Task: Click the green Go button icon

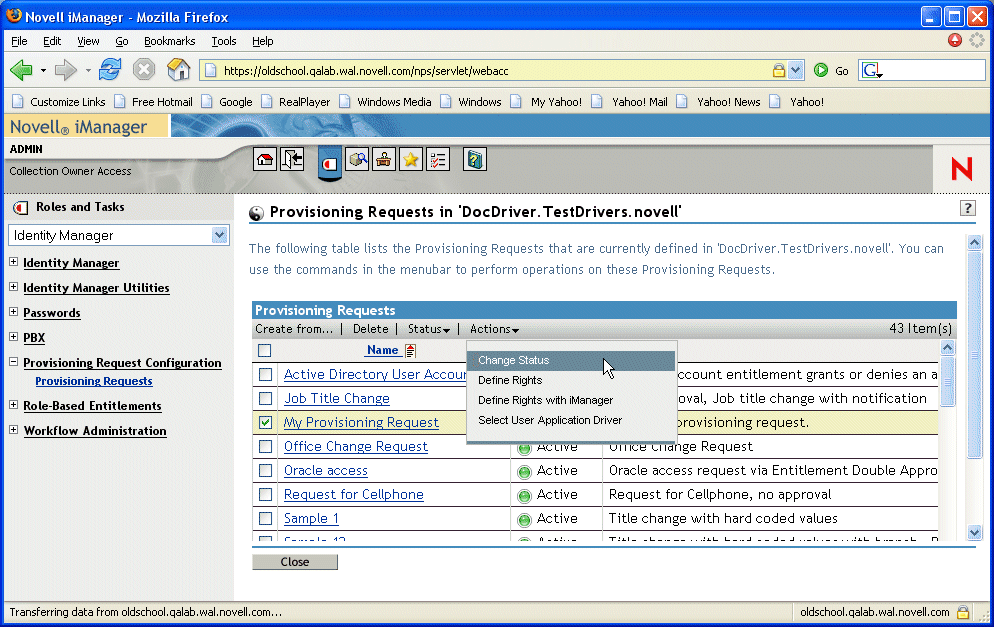Action: coord(821,70)
